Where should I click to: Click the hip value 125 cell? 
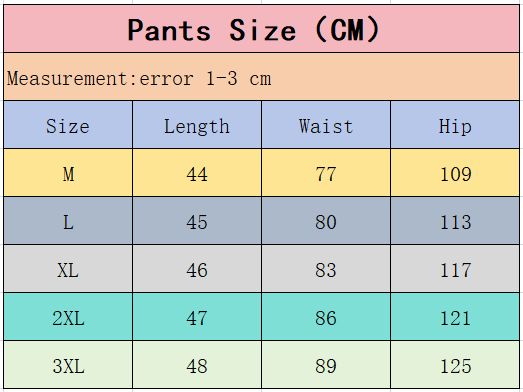pos(455,365)
